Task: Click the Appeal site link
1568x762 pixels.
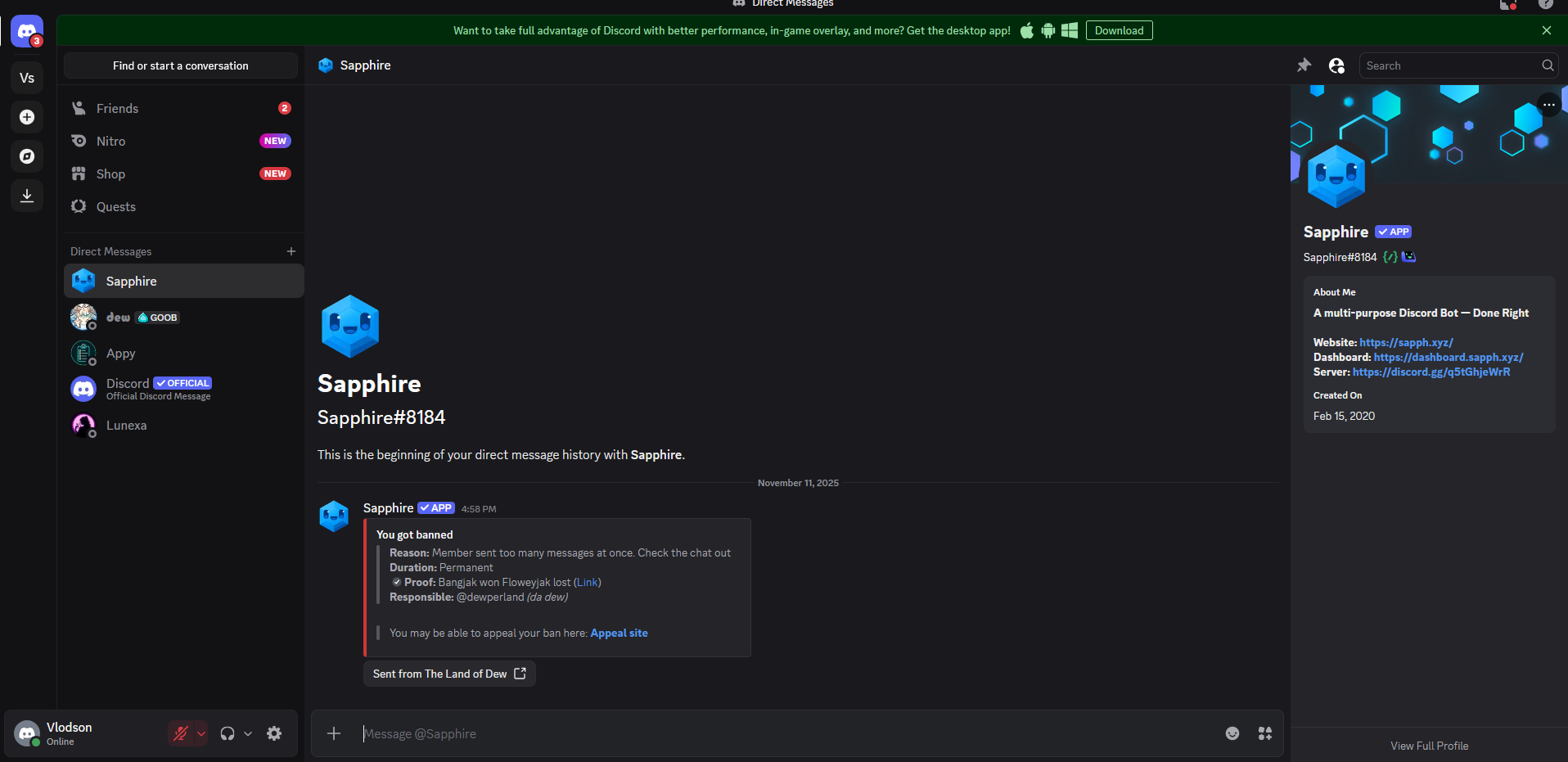Action: (x=619, y=633)
